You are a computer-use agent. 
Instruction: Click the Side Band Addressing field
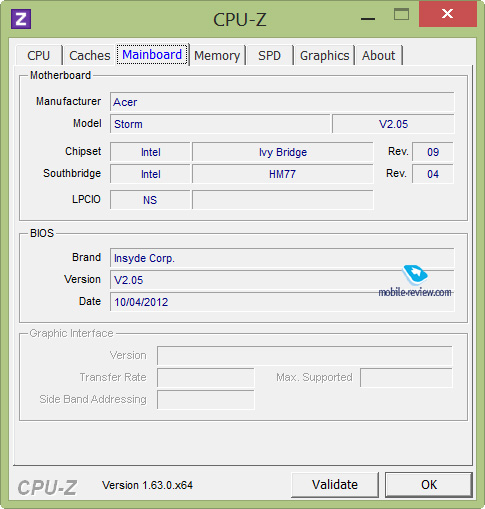pyautogui.click(x=206, y=399)
